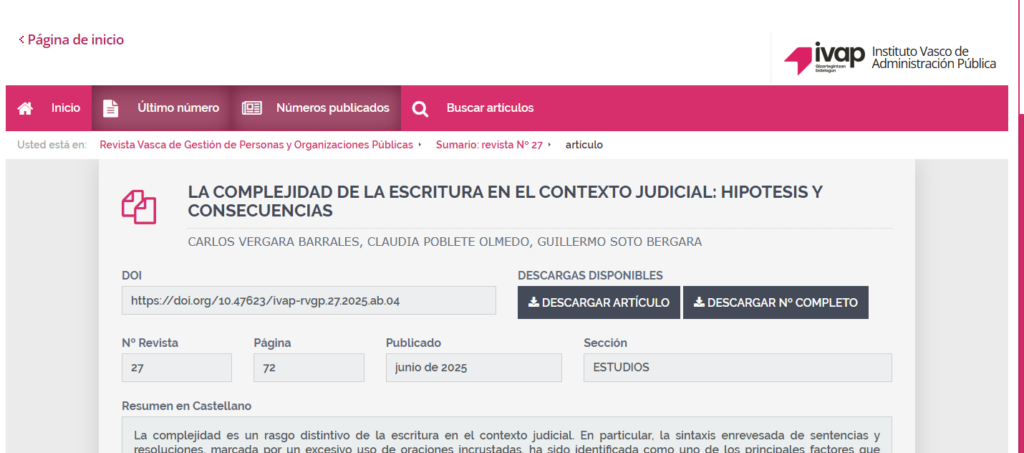1024x453 pixels.
Task: Click the article title La complejidad de la escritura
Action: click(x=505, y=202)
